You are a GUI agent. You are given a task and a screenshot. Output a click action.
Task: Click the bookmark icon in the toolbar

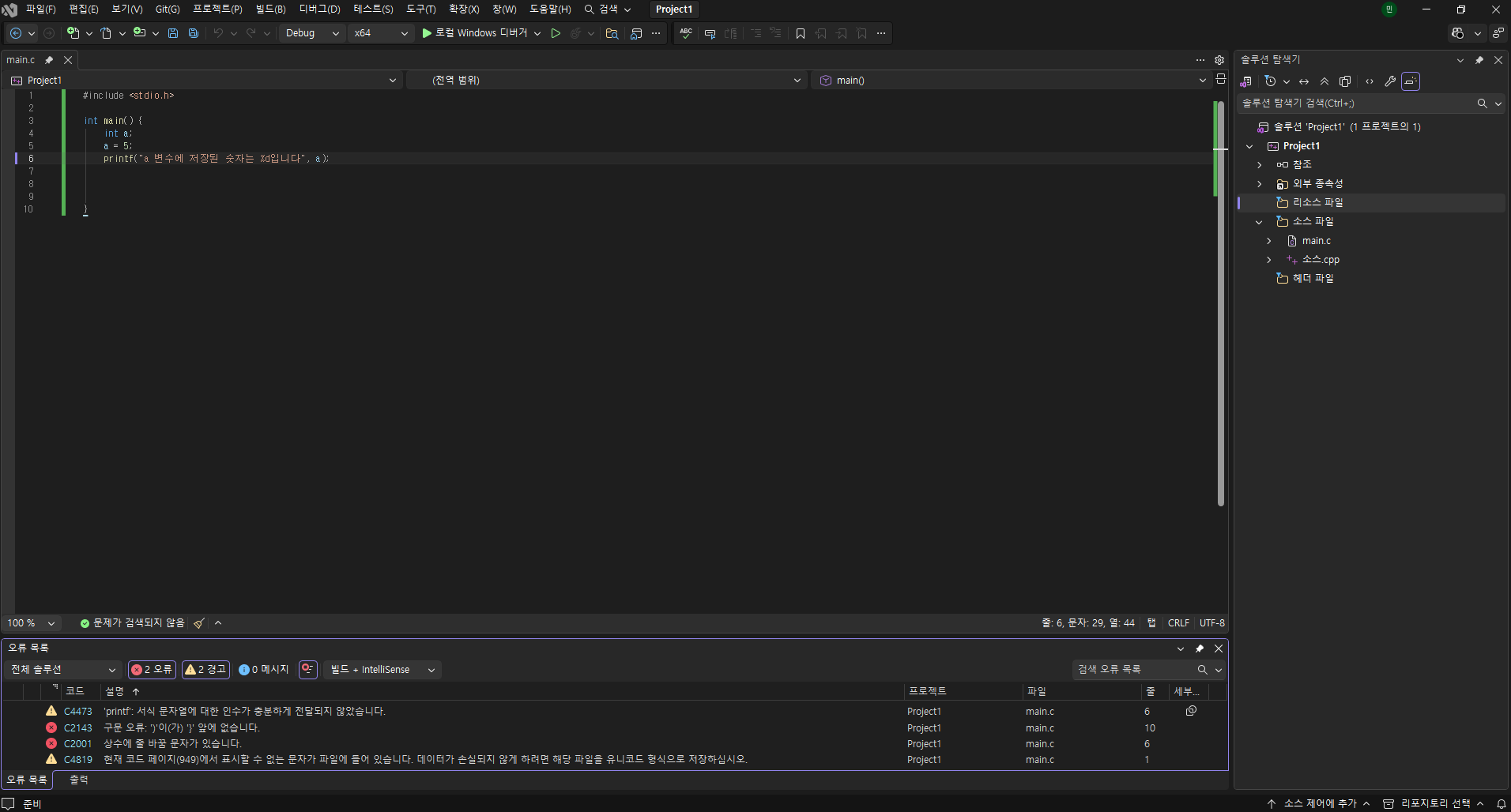tap(801, 33)
